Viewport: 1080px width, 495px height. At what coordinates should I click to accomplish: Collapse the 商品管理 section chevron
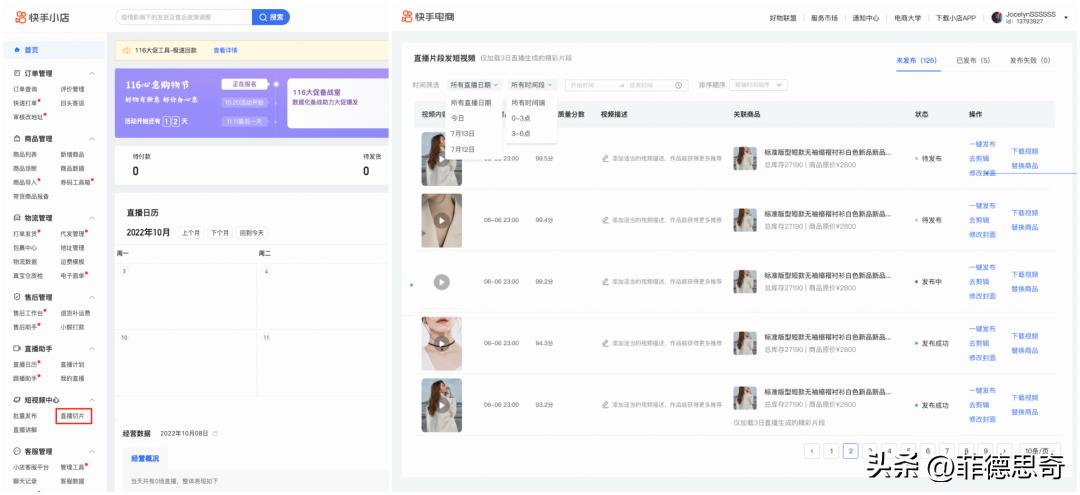tap(92, 138)
